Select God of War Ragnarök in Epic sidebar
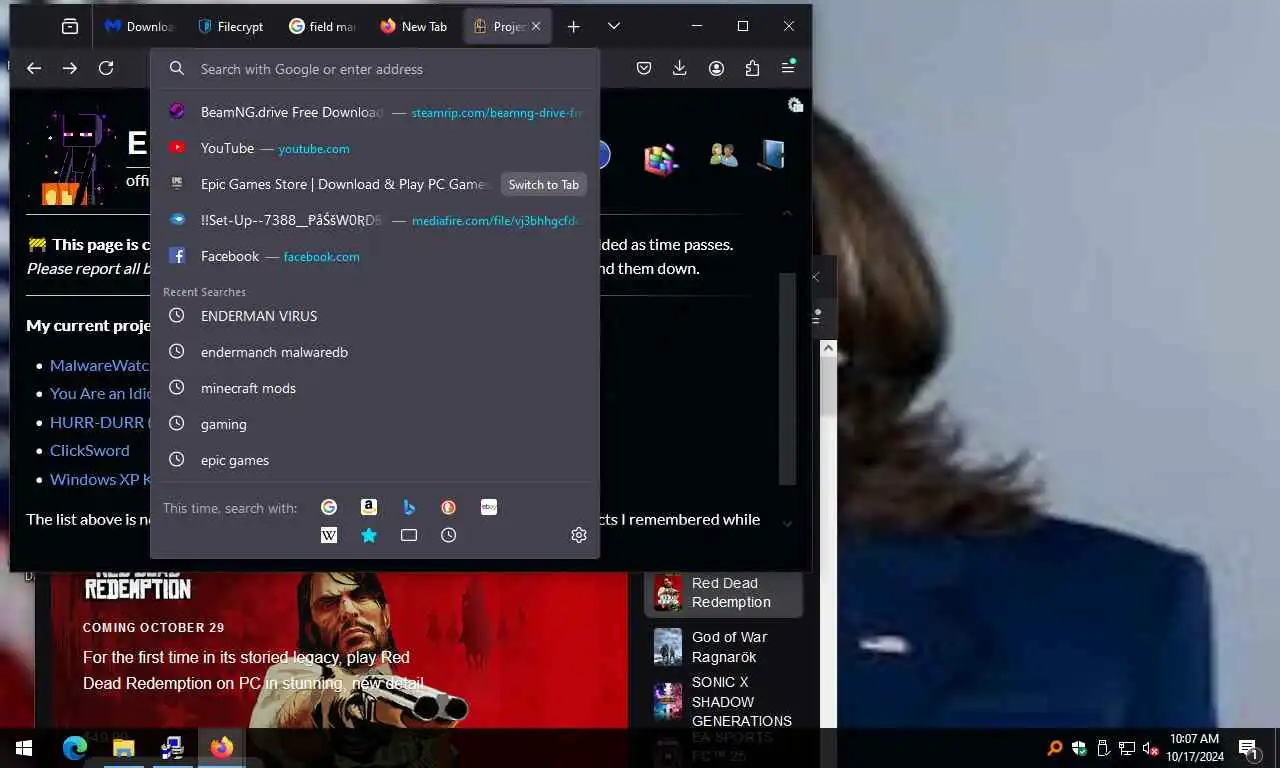Viewport: 1280px width, 768px height. [724, 647]
